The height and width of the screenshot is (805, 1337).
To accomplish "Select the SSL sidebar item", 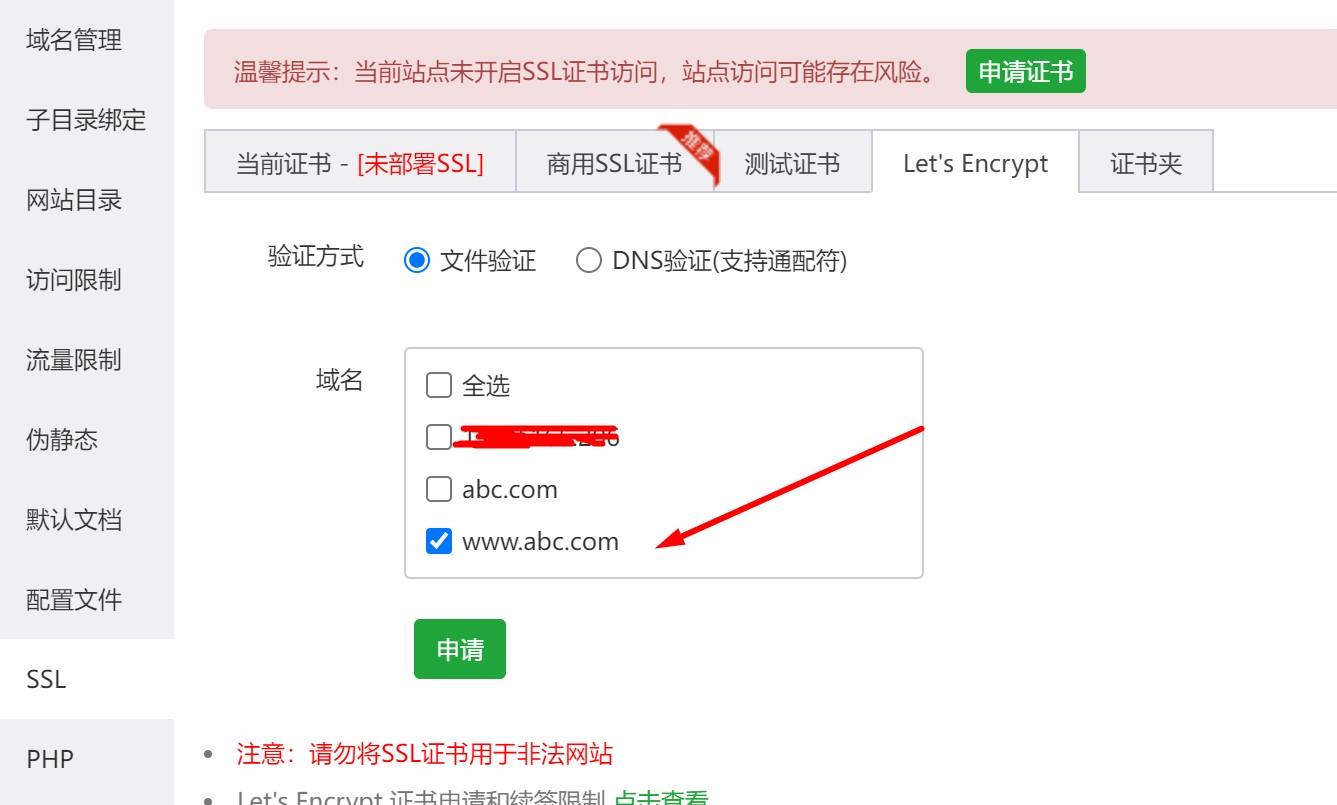I will (46, 680).
